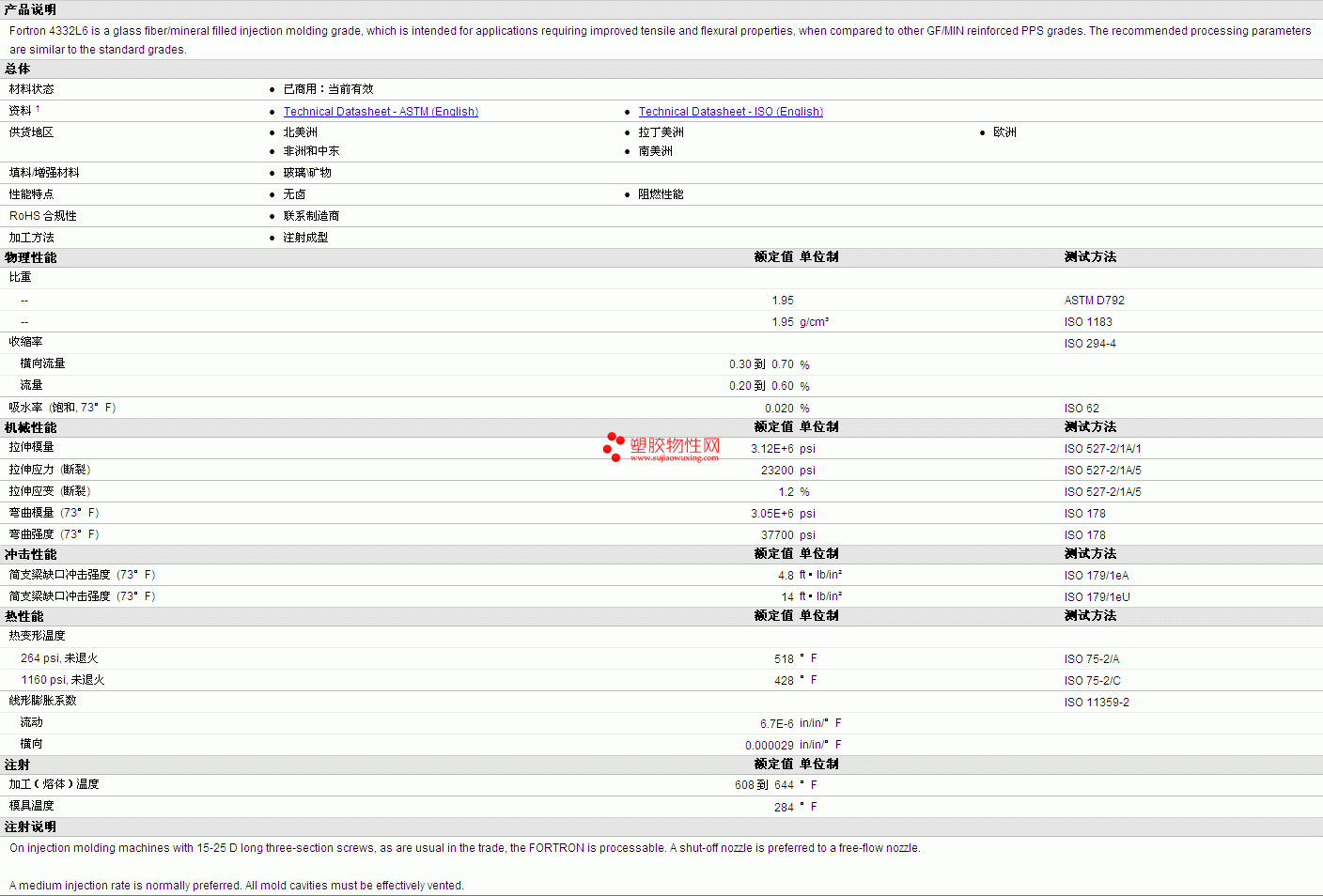Select the 弯曲强度 (73°F) property label

54,534
